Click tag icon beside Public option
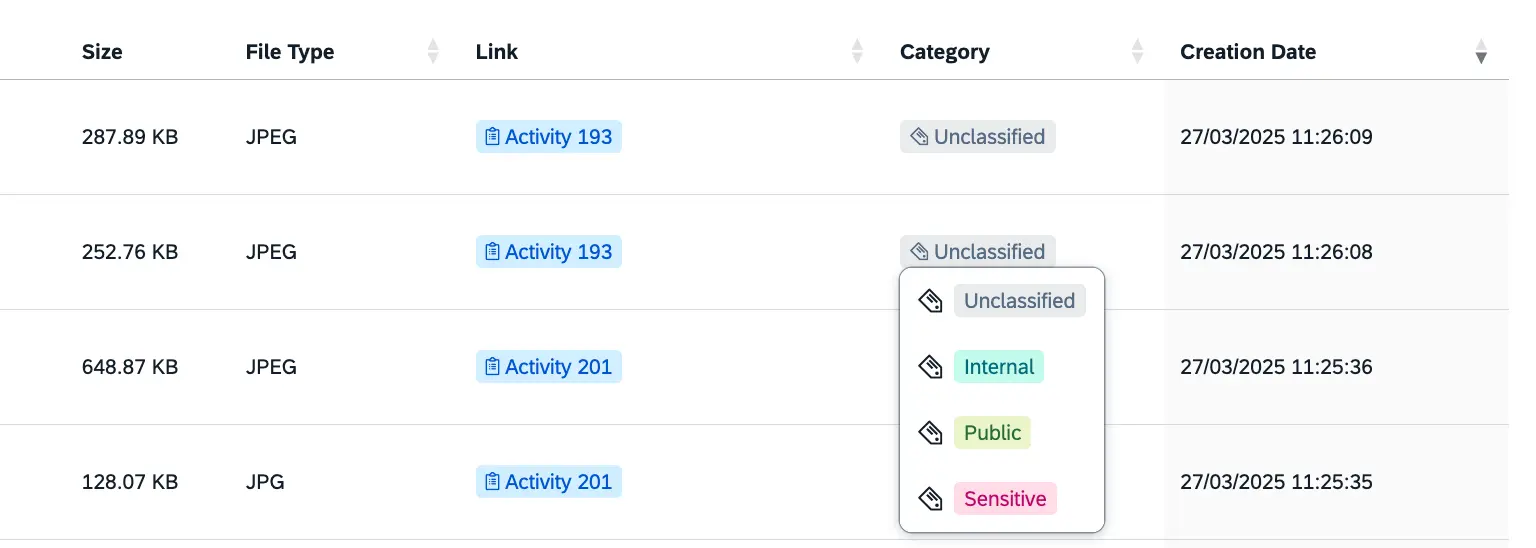The width and height of the screenshot is (1536, 548). point(931,433)
